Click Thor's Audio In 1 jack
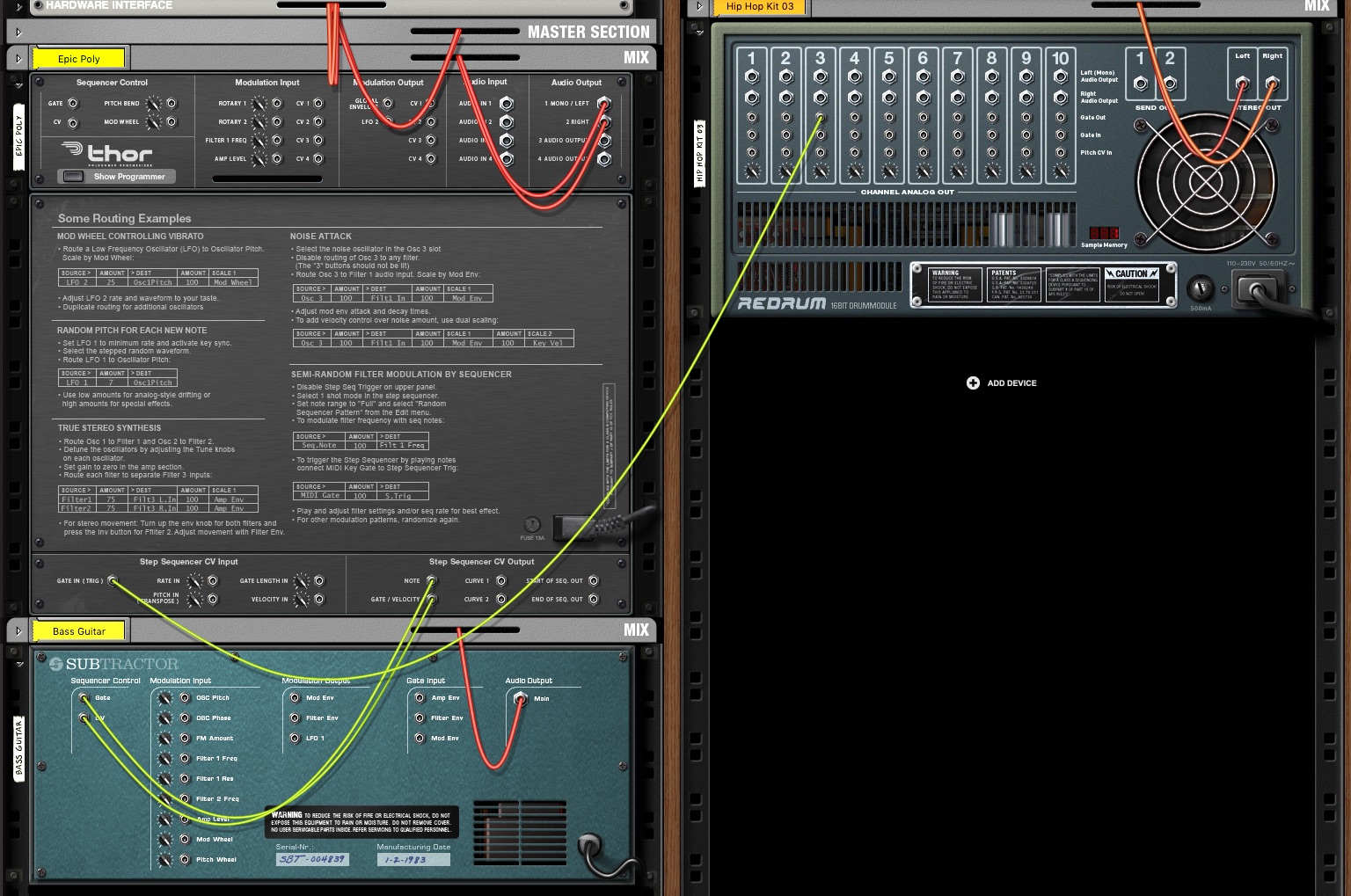This screenshot has width=1351, height=896. (507, 104)
